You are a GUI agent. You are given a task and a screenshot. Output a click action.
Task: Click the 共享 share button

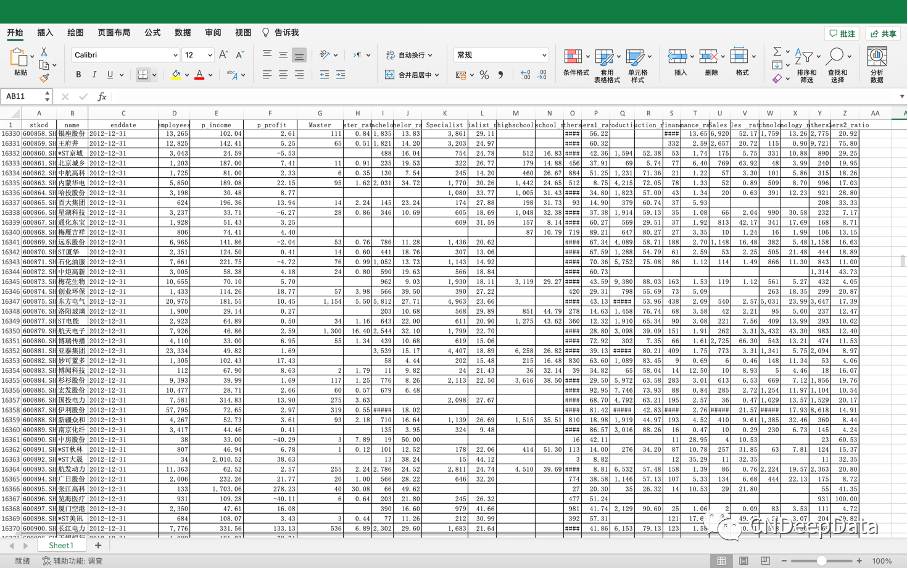click(883, 34)
